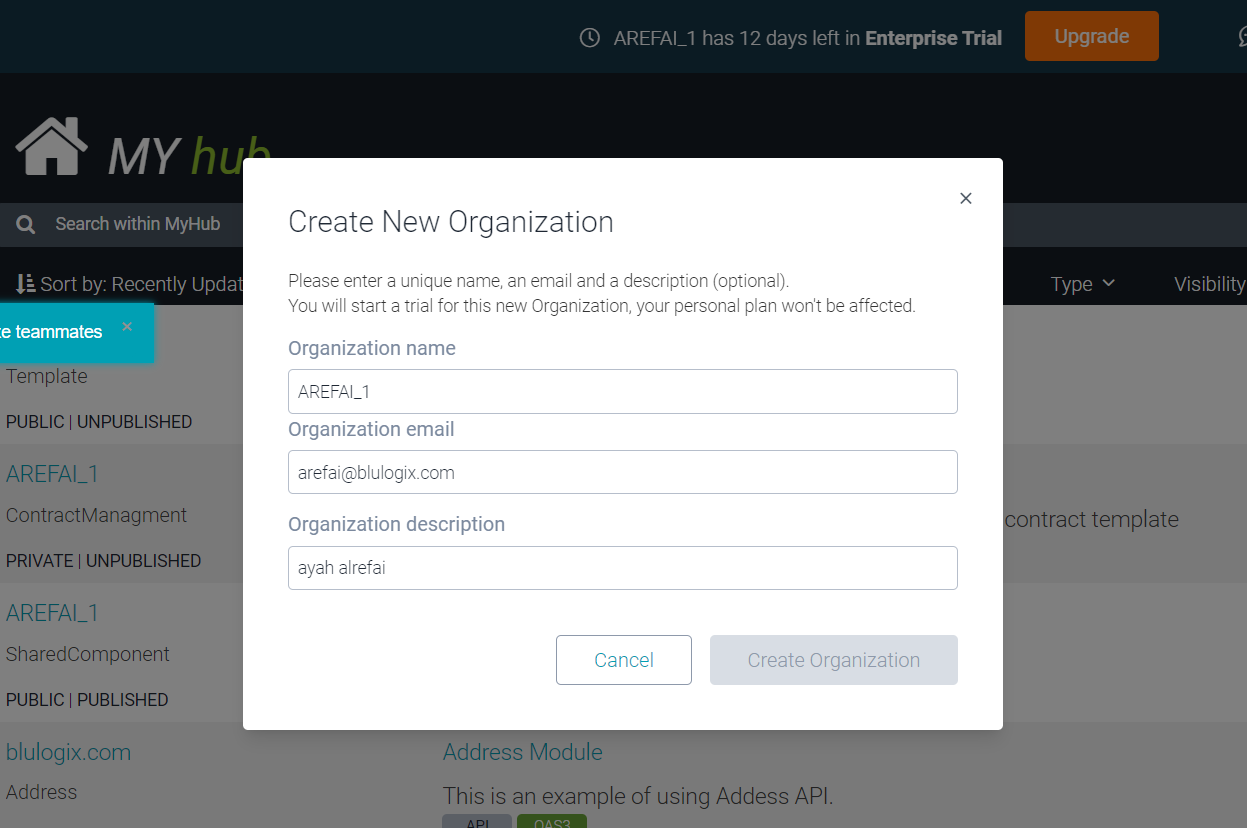Open the blulogix.com owner link
The height and width of the screenshot is (828, 1247).
click(68, 752)
